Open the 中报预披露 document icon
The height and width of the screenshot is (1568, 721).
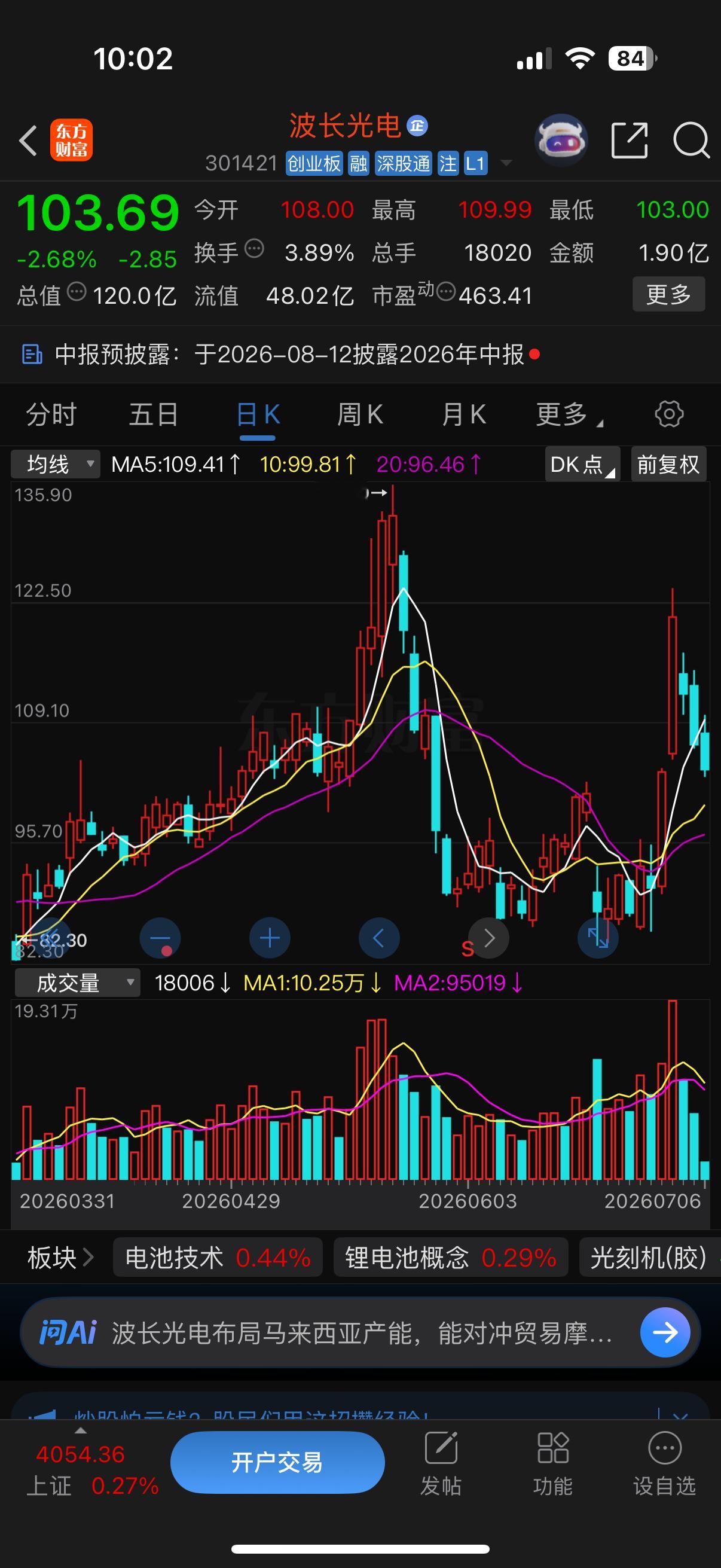click(x=32, y=354)
